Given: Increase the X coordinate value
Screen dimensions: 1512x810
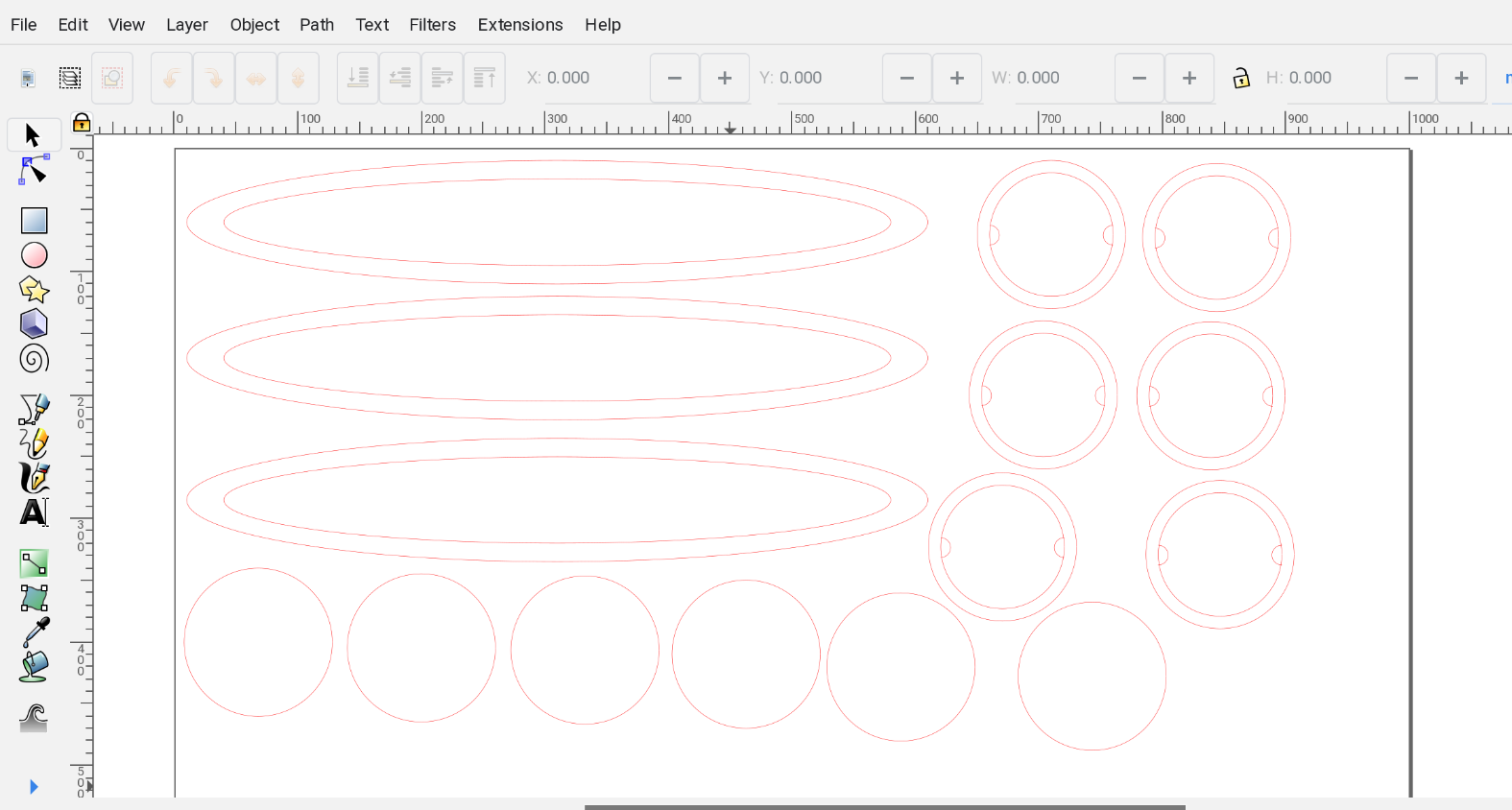Looking at the screenshot, I should click(x=725, y=78).
